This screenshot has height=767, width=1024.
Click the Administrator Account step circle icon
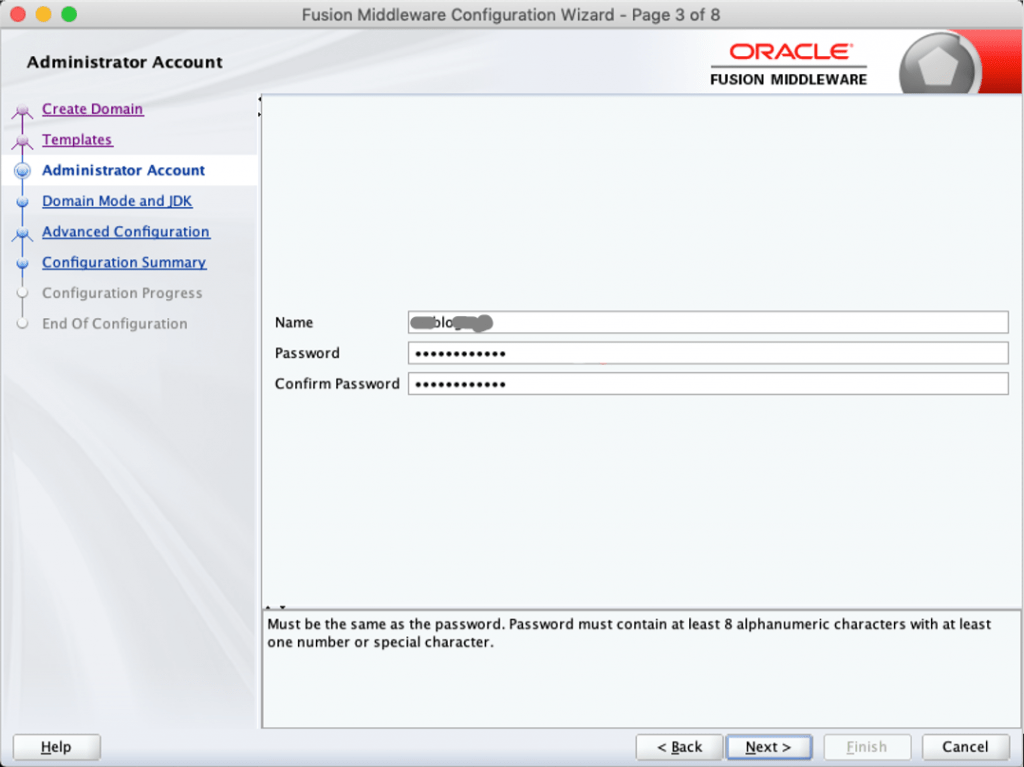22,171
